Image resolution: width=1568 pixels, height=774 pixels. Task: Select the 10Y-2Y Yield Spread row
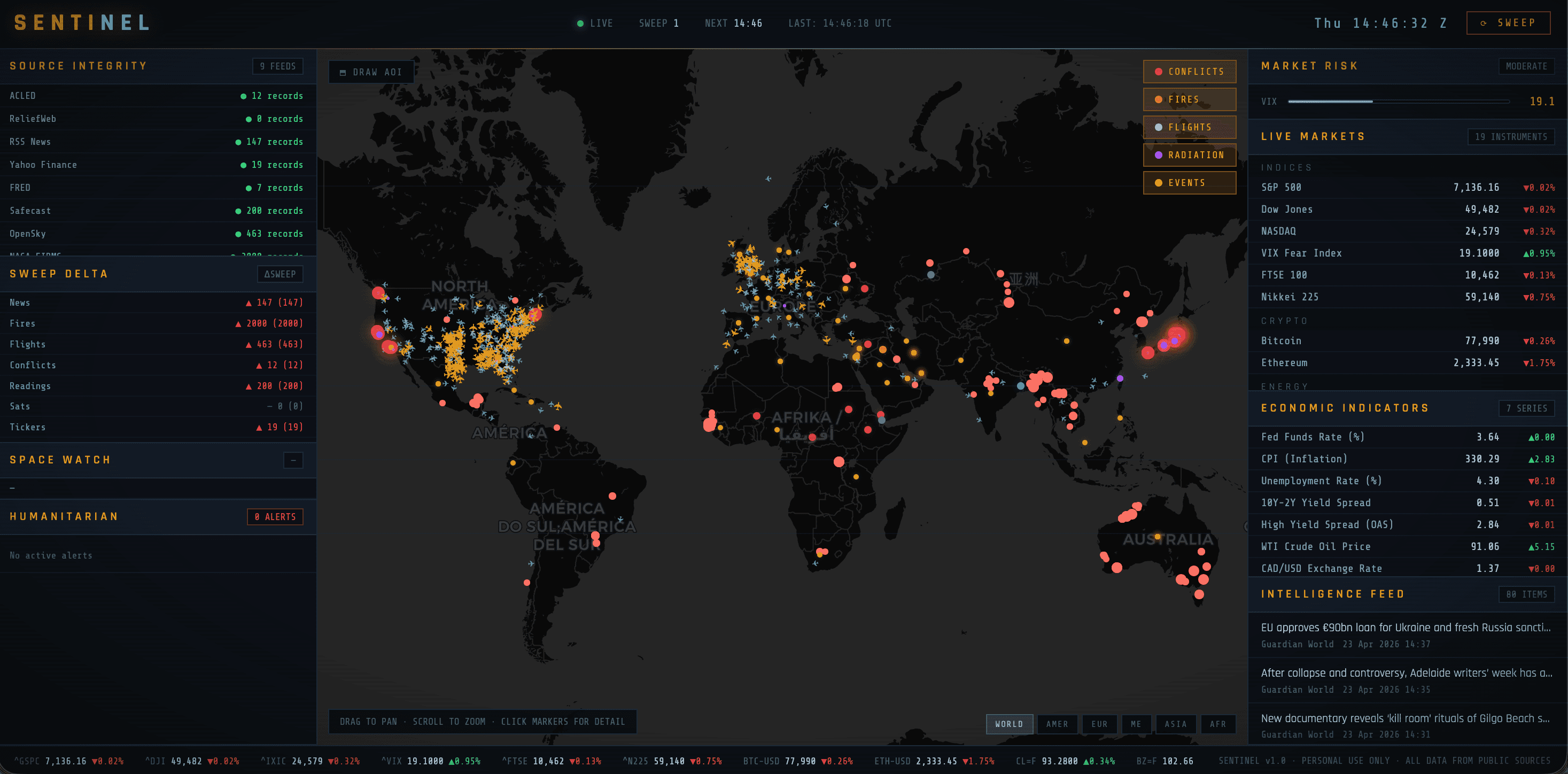pos(1407,503)
